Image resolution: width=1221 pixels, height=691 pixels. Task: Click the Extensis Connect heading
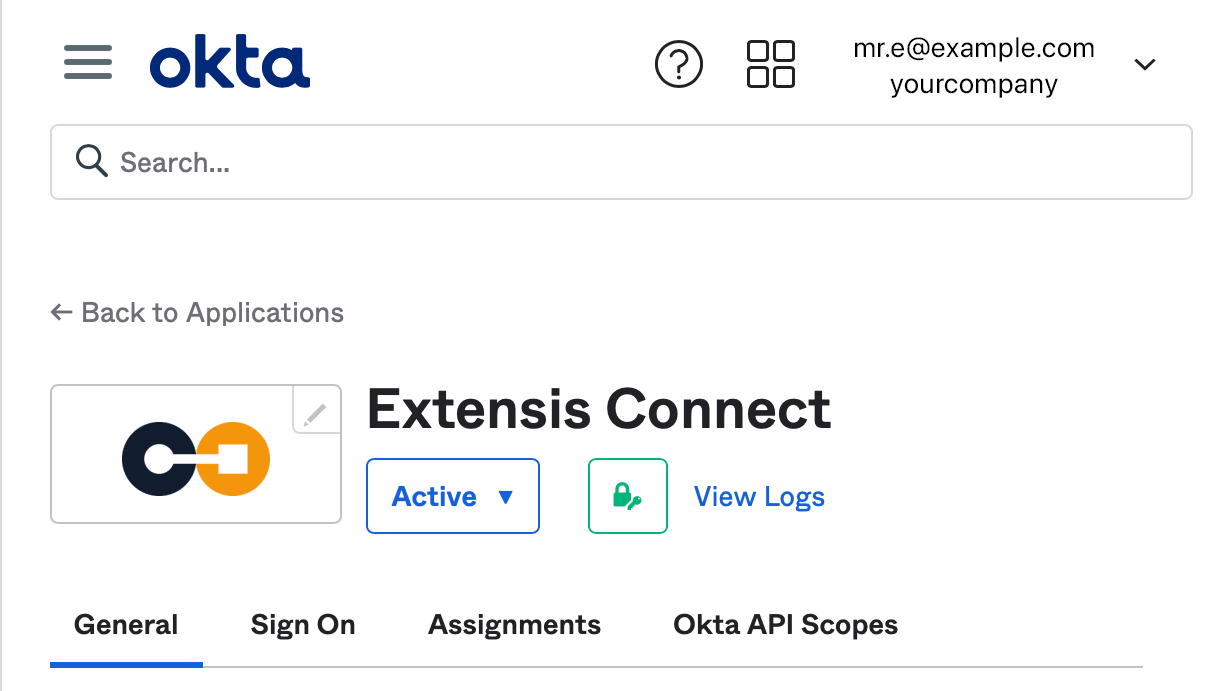[x=599, y=408]
